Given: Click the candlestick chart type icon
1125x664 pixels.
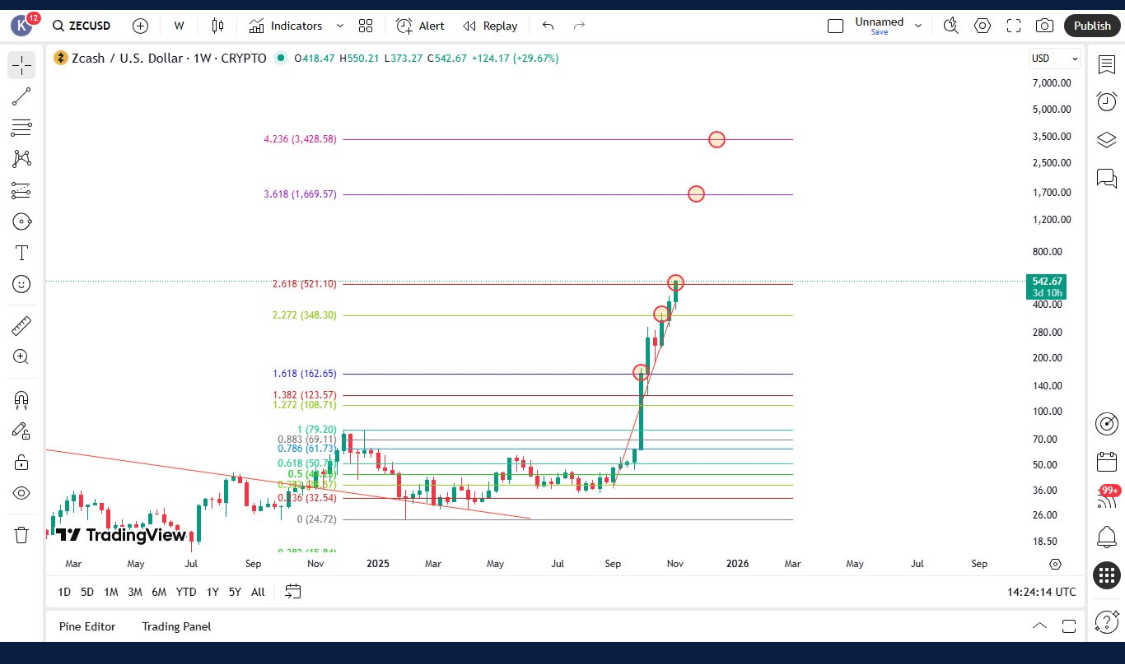Looking at the screenshot, I should click(x=217, y=26).
